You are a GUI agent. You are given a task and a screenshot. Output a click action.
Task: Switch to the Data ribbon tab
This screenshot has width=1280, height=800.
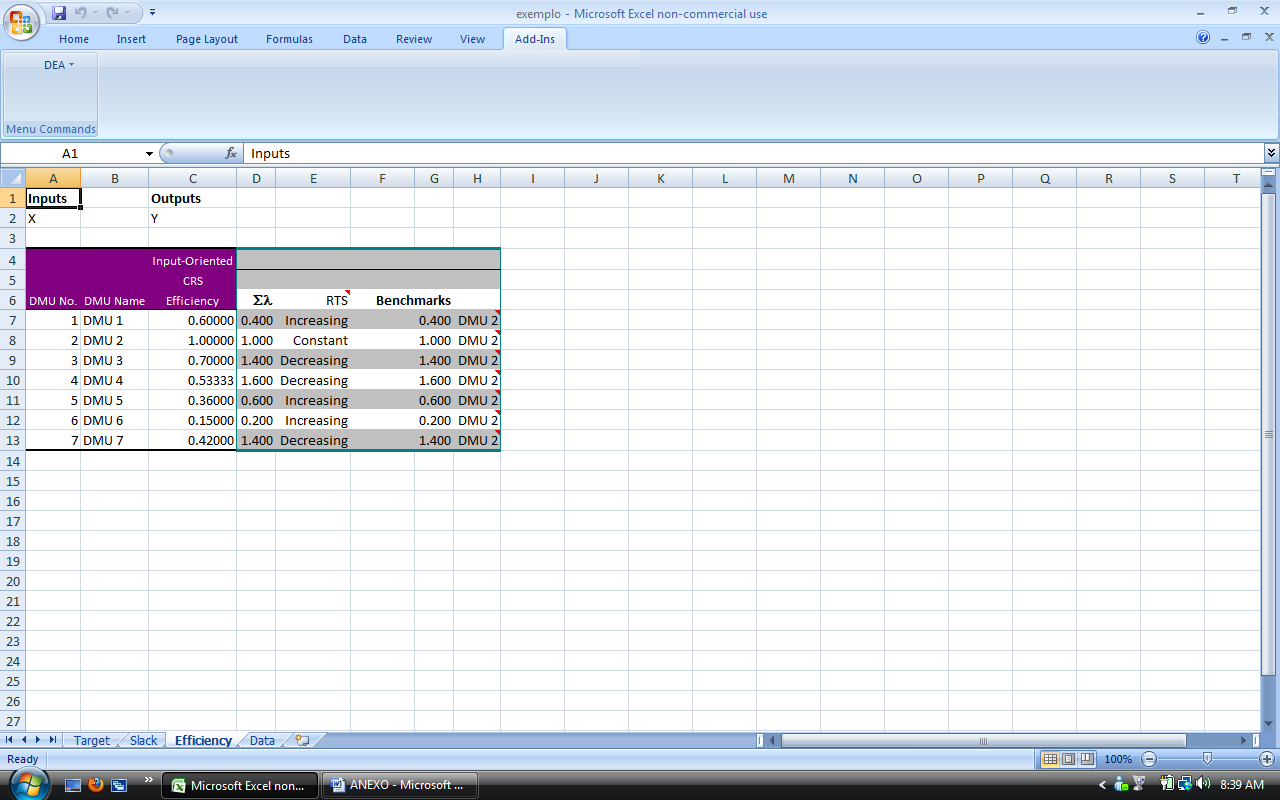pos(355,39)
